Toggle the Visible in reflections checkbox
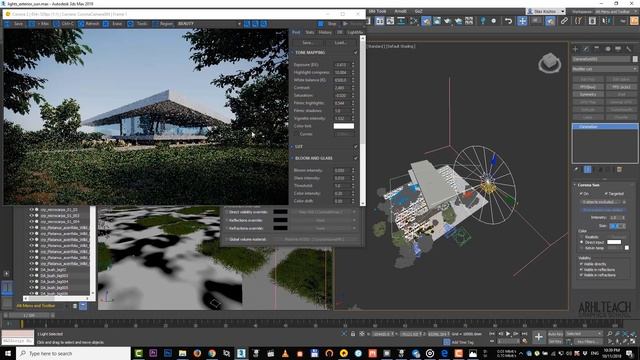 click(581, 270)
